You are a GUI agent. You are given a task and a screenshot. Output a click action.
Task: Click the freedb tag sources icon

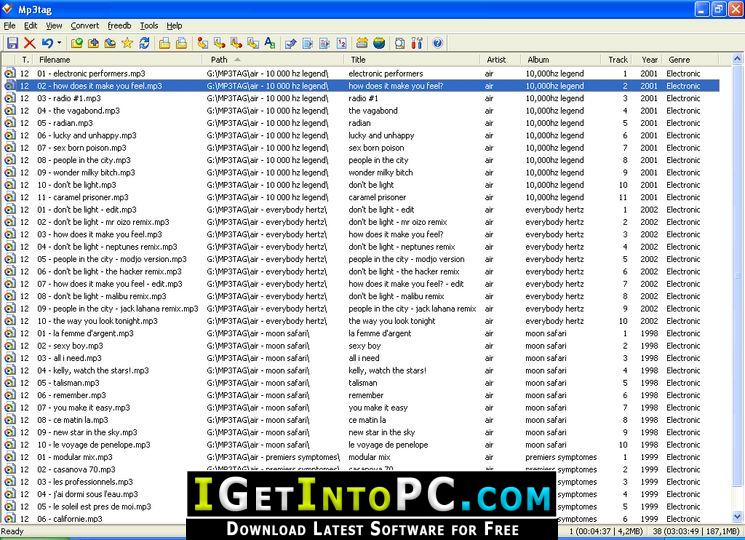(x=362, y=43)
